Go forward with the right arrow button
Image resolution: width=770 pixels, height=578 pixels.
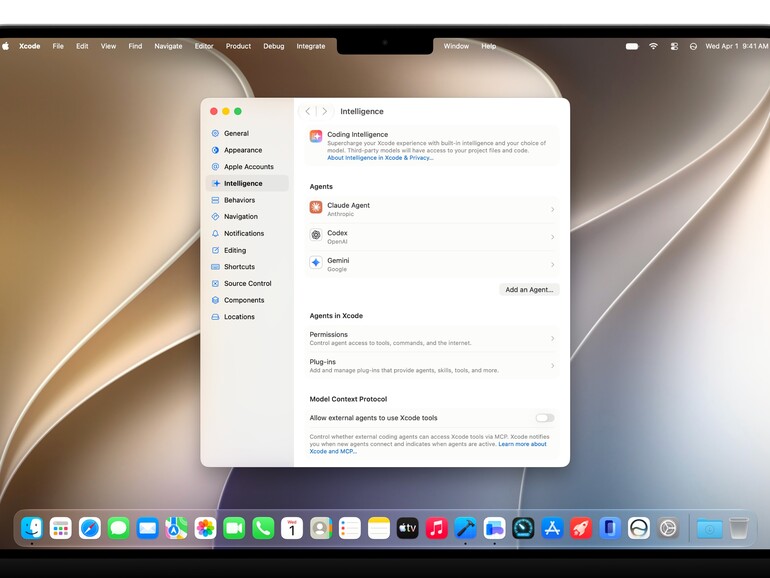[x=325, y=111]
